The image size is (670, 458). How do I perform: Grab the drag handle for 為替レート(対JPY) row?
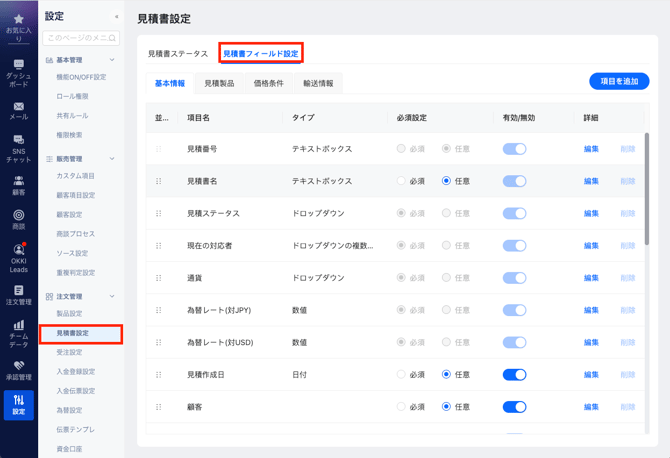point(159,310)
